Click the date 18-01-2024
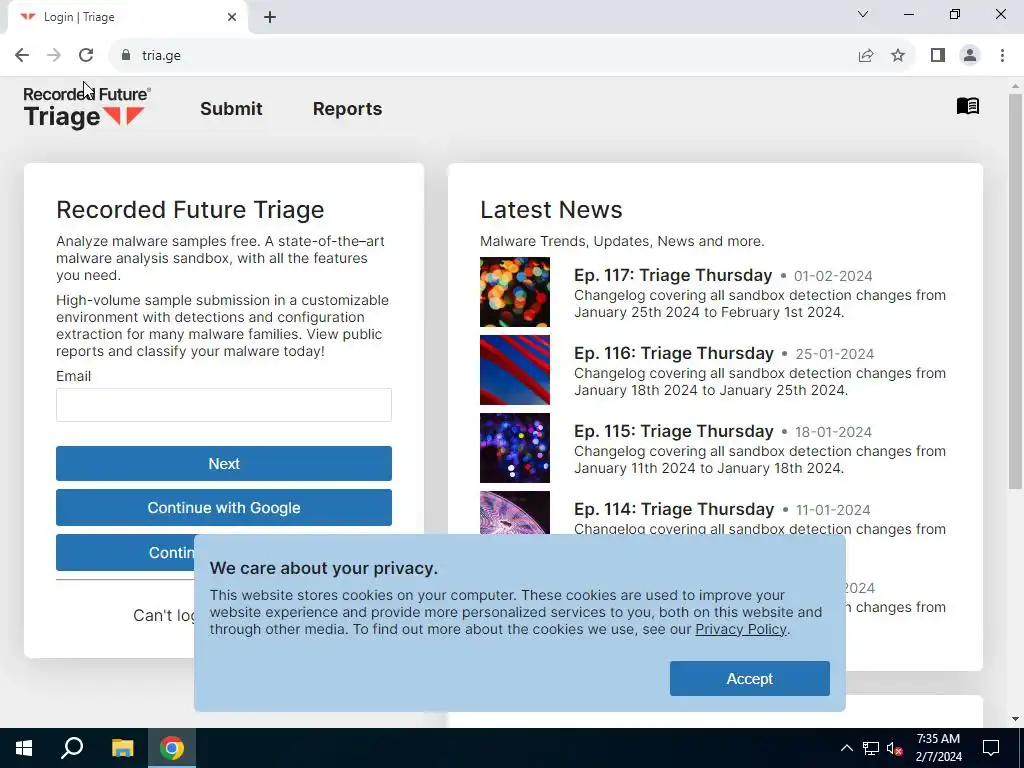Image resolution: width=1024 pixels, height=768 pixels. [x=833, y=432]
